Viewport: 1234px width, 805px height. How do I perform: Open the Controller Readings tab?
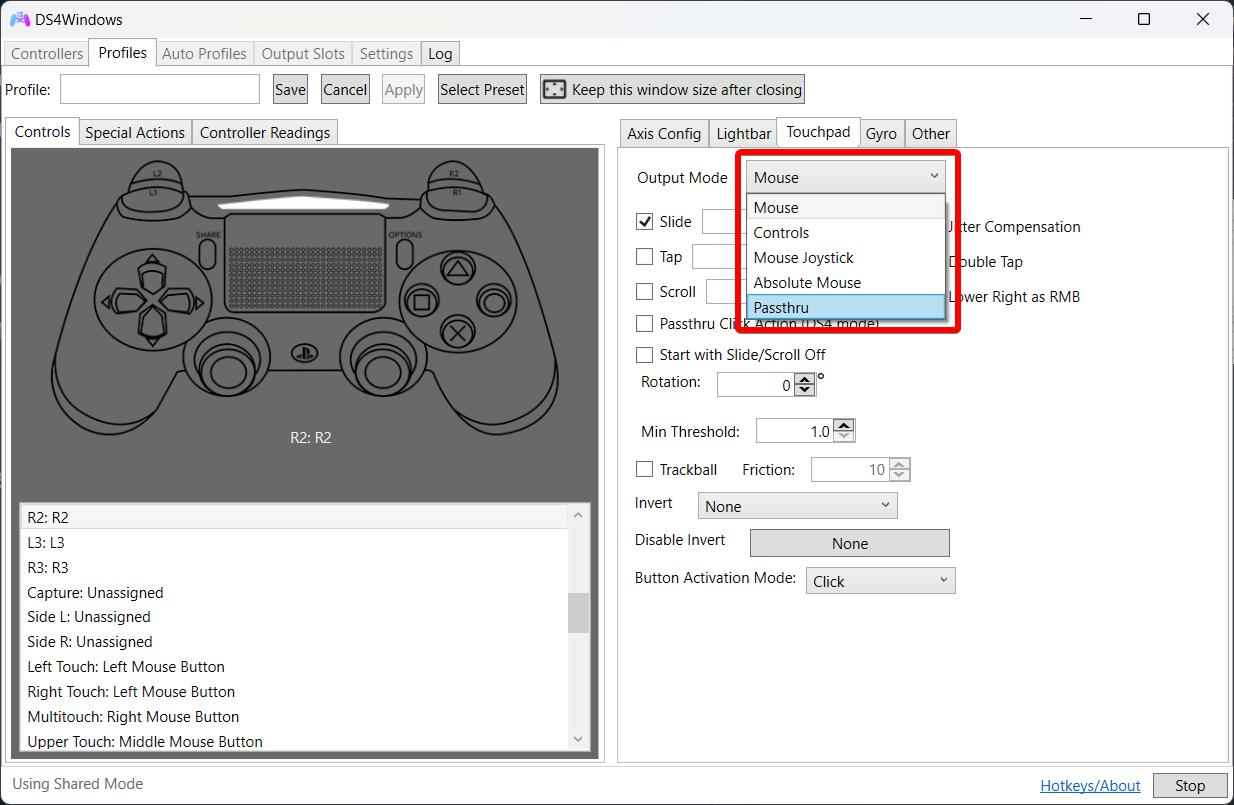pos(265,132)
